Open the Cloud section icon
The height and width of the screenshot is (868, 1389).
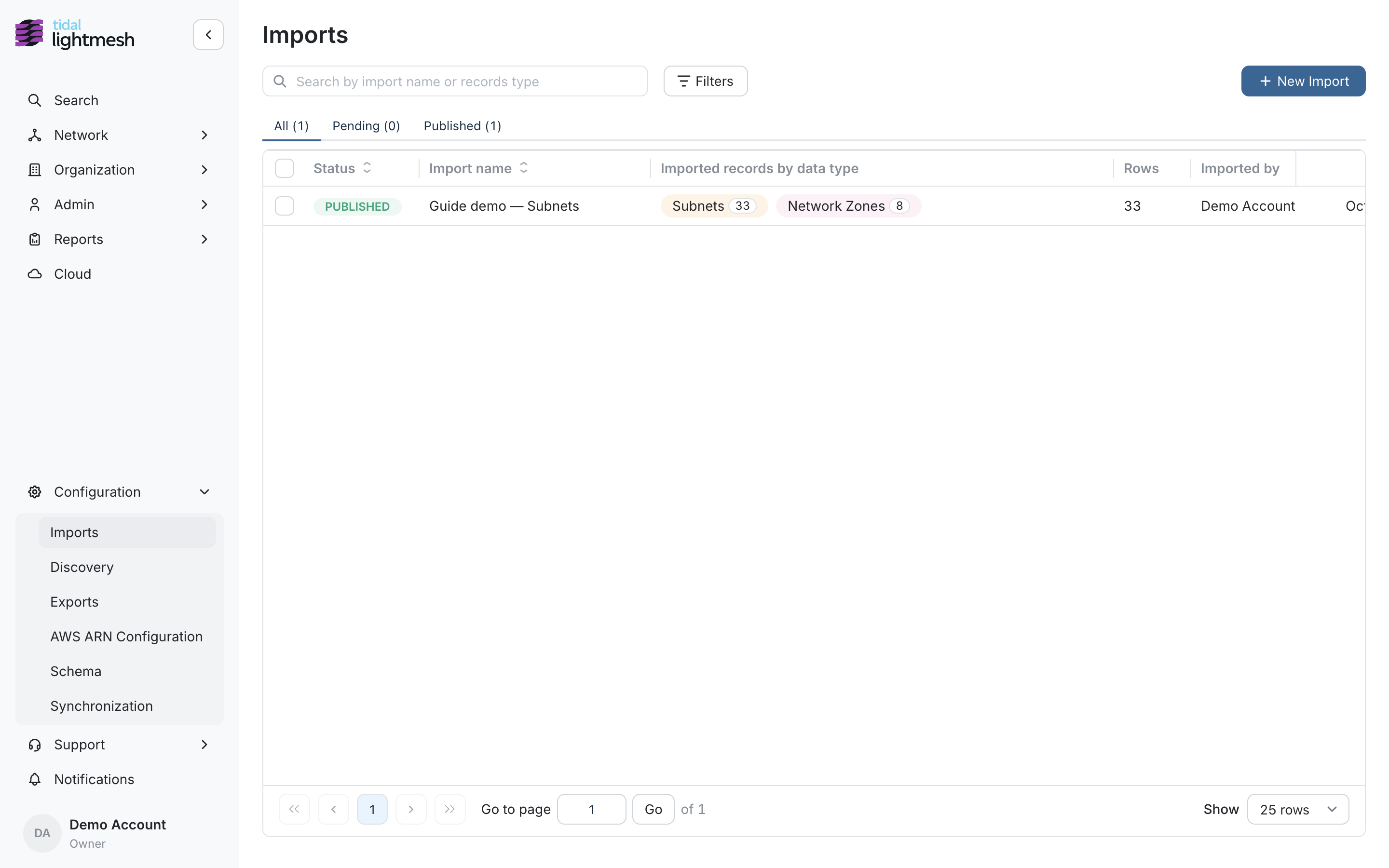pos(35,274)
